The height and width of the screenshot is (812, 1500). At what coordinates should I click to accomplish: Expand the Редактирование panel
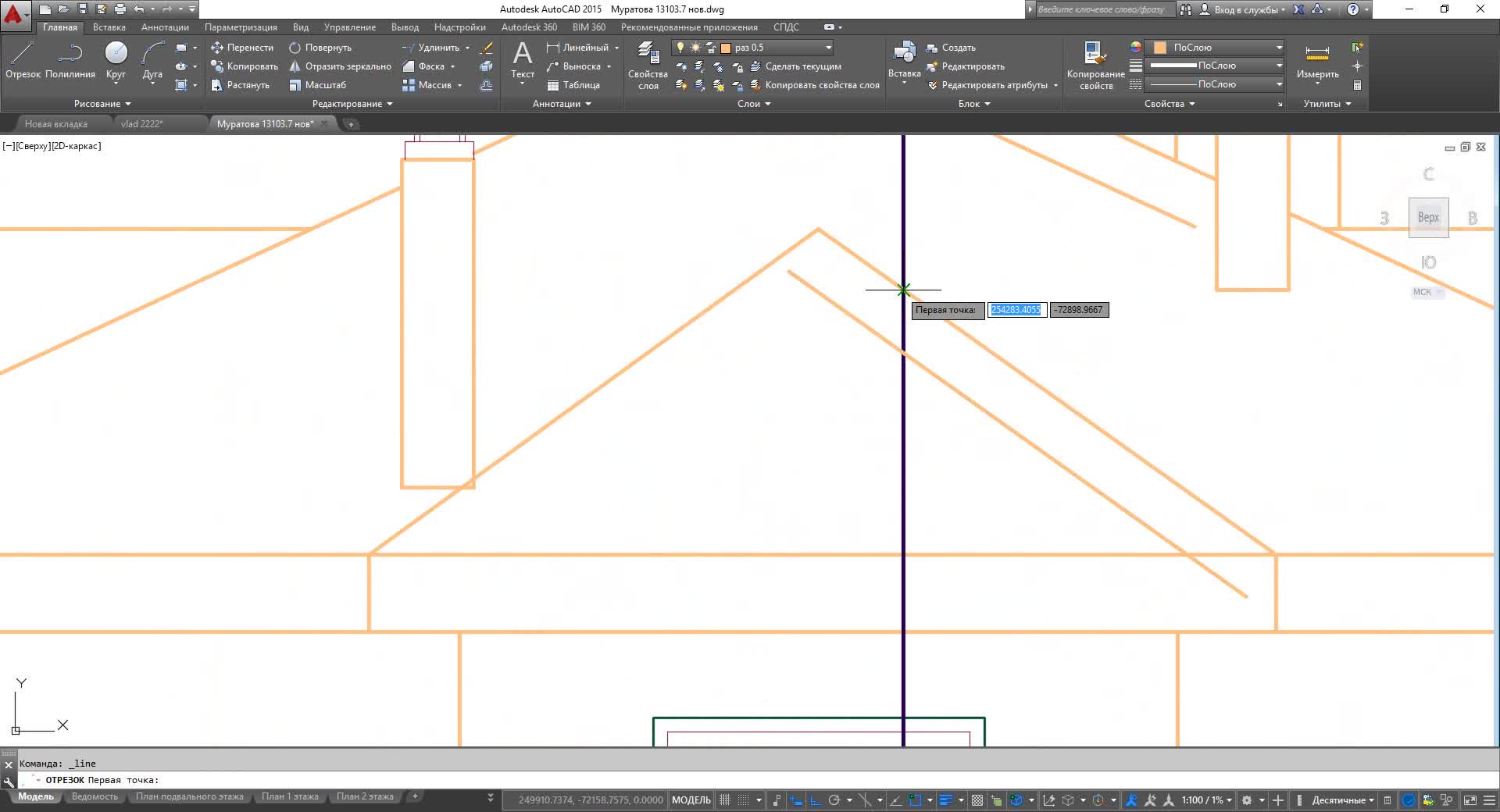(x=352, y=104)
